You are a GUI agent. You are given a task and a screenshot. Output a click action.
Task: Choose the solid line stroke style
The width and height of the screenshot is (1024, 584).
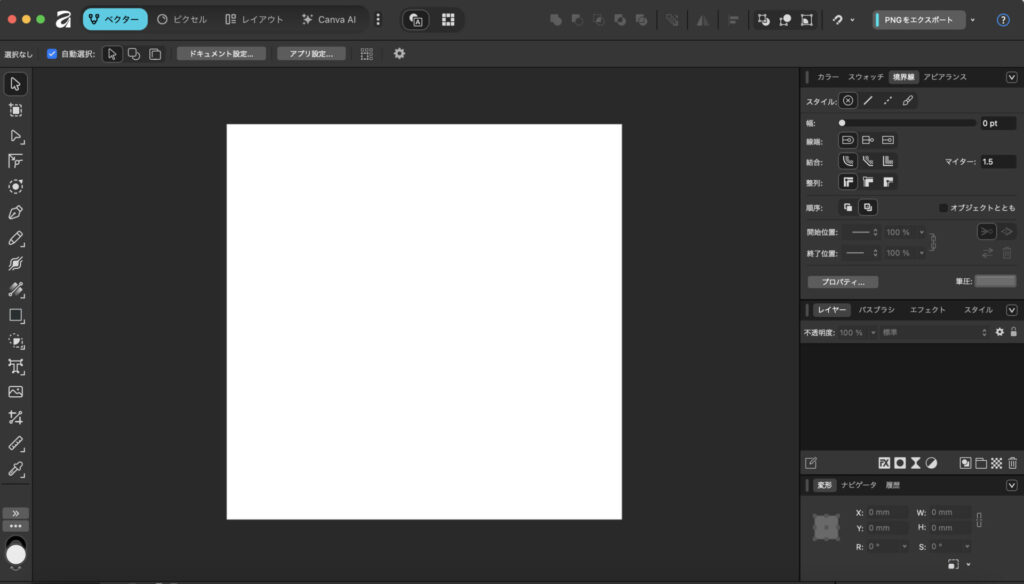tap(867, 101)
